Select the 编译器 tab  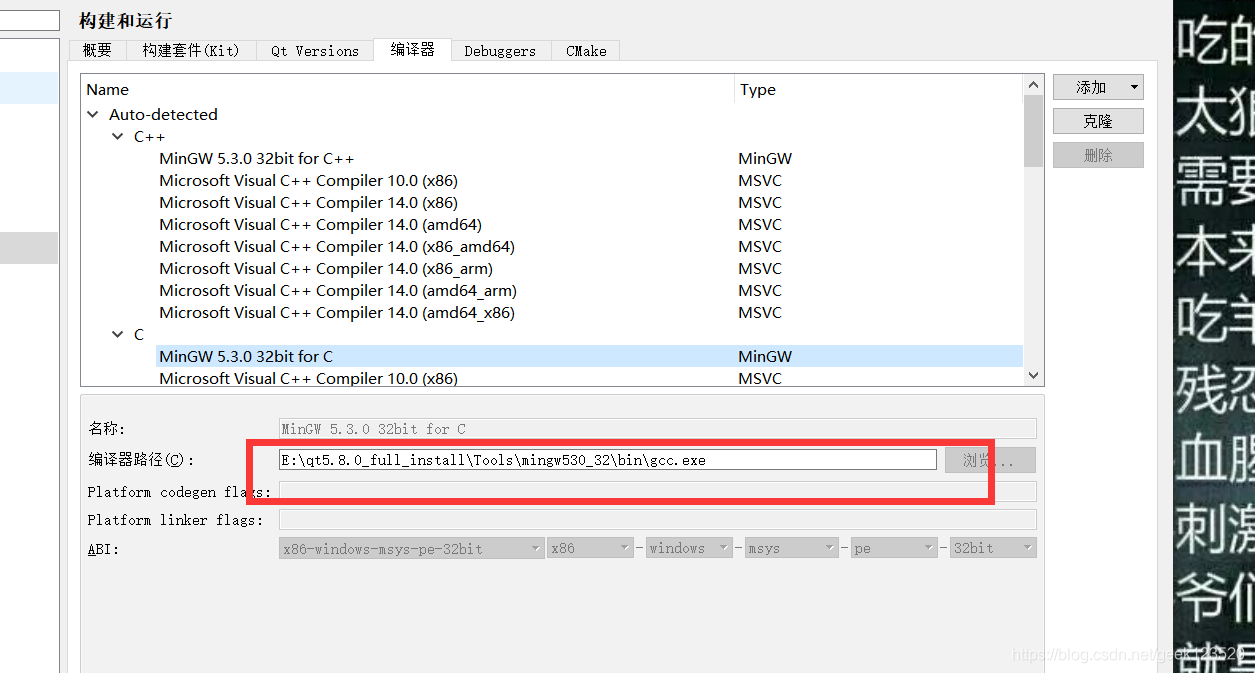point(412,50)
